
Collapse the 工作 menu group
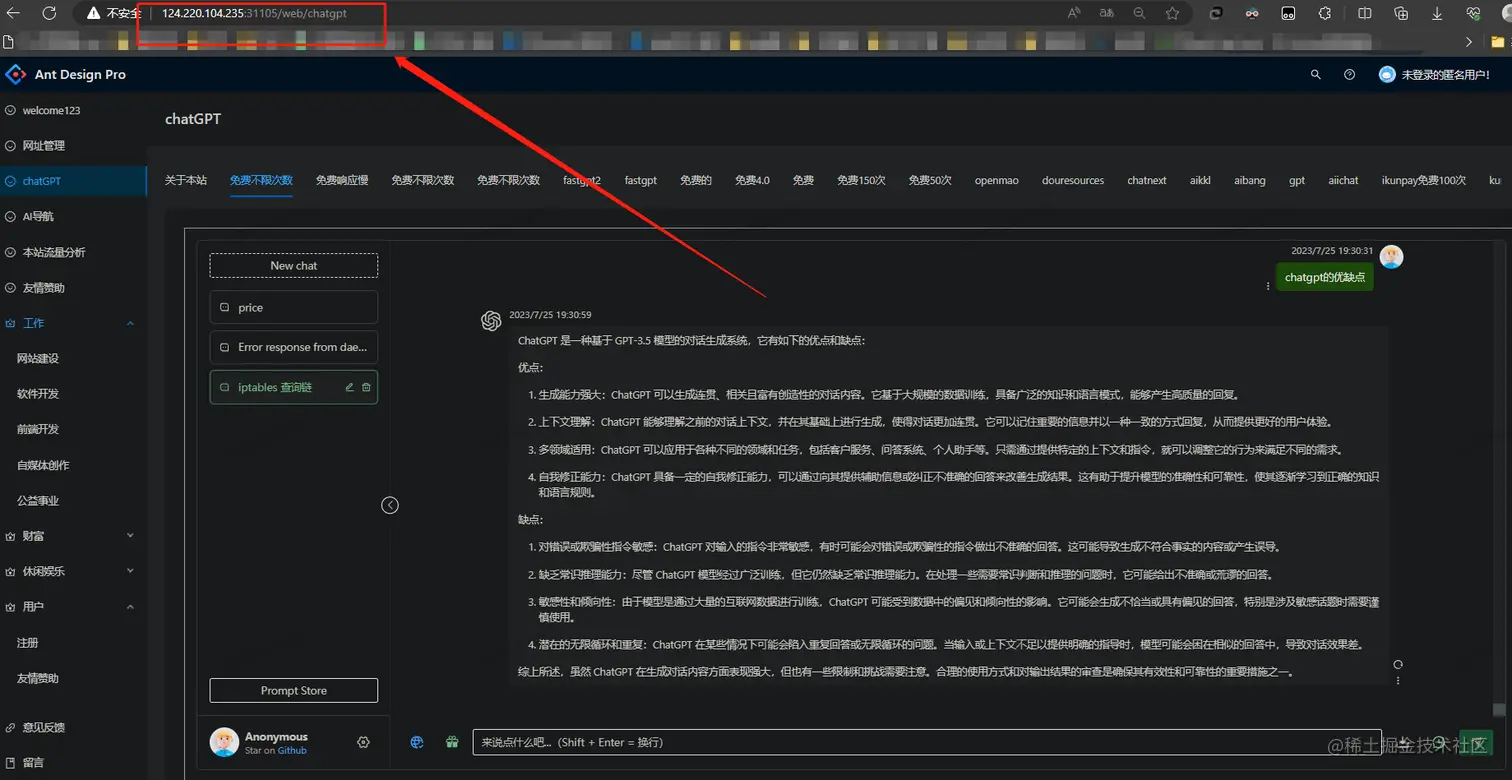(130, 323)
